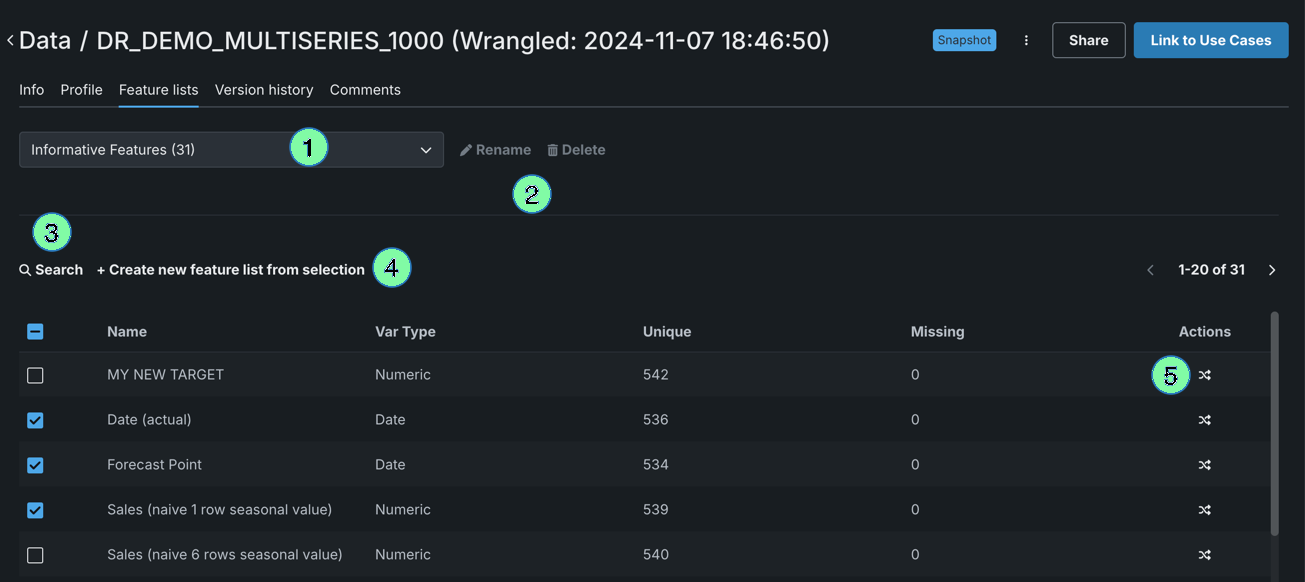
Task: Click the shuffle action icon for Forecast Point
Action: 1204,465
